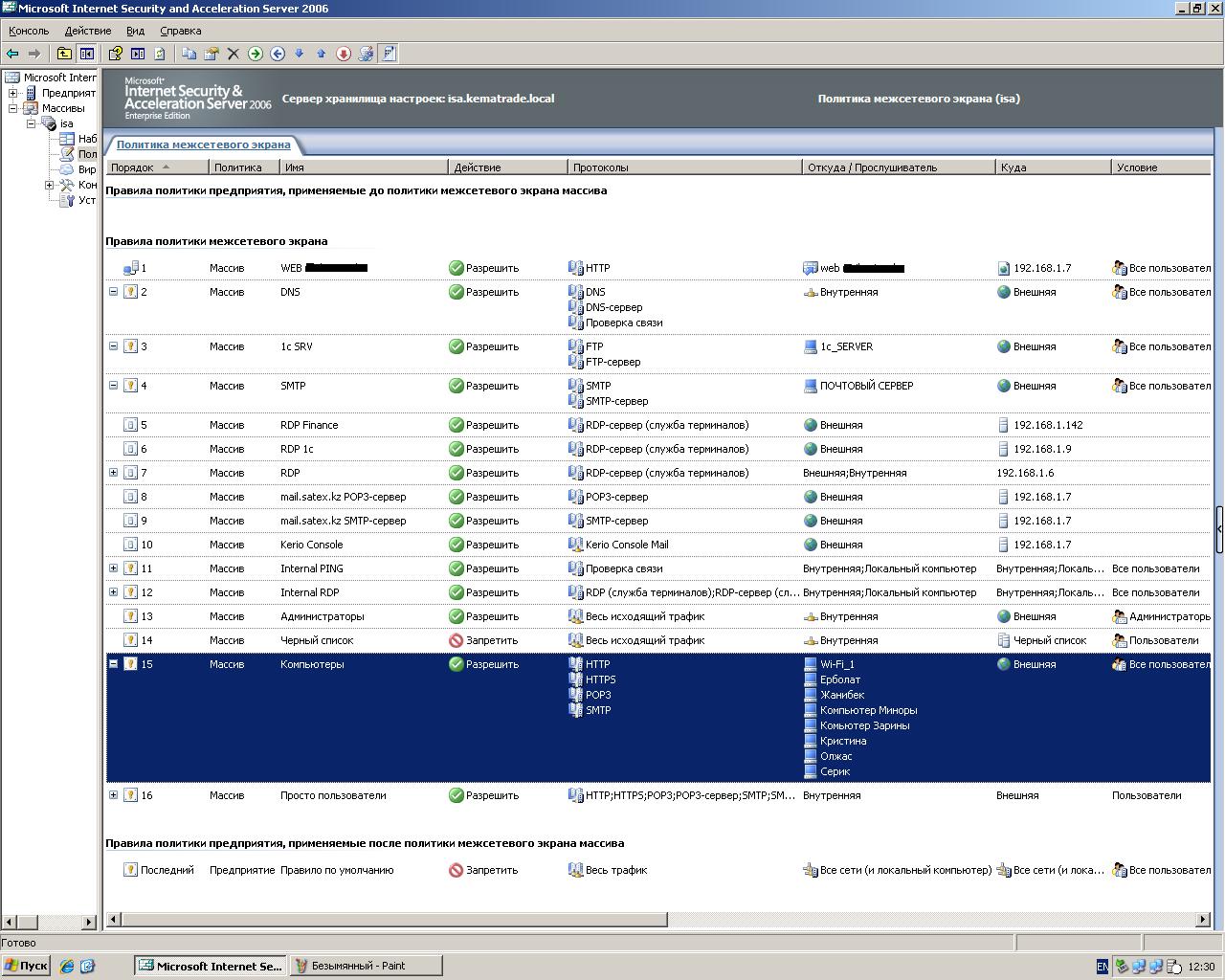1225x980 pixels.
Task: Click the black X Delete rule icon
Action: [233, 54]
